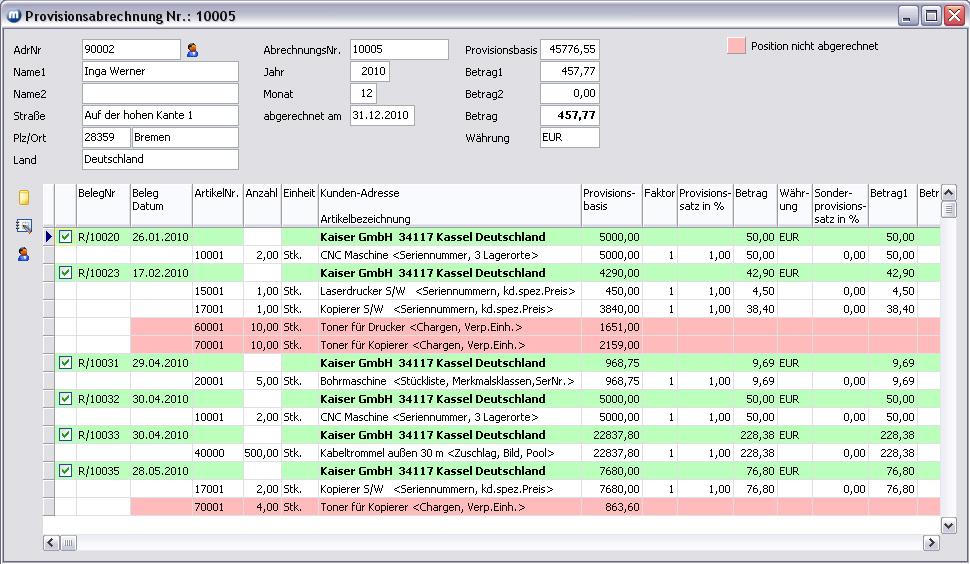Image resolution: width=970 pixels, height=564 pixels.
Task: Click into the Name1 field with Inga Werner
Action: (x=160, y=72)
